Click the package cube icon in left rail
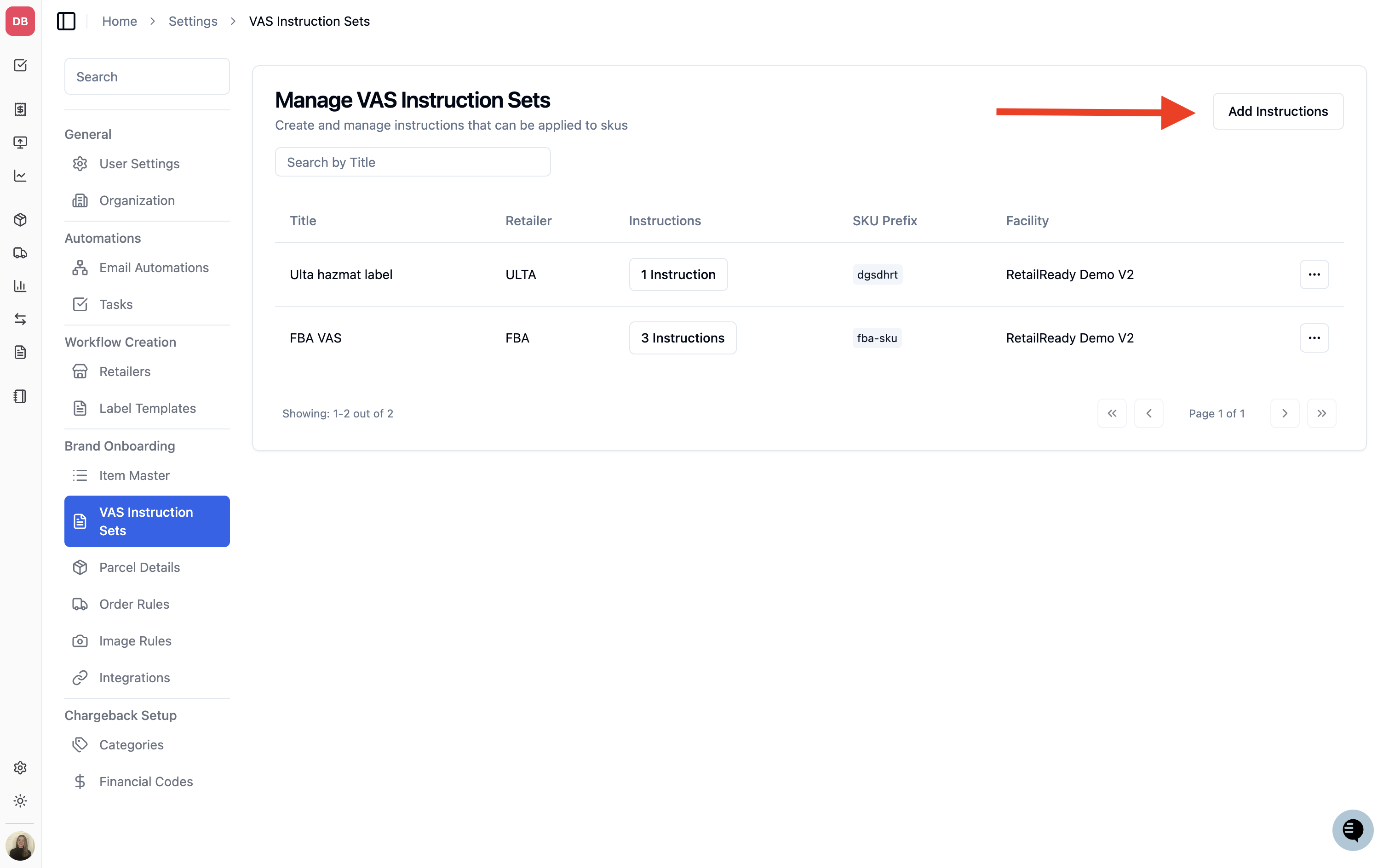 point(20,220)
